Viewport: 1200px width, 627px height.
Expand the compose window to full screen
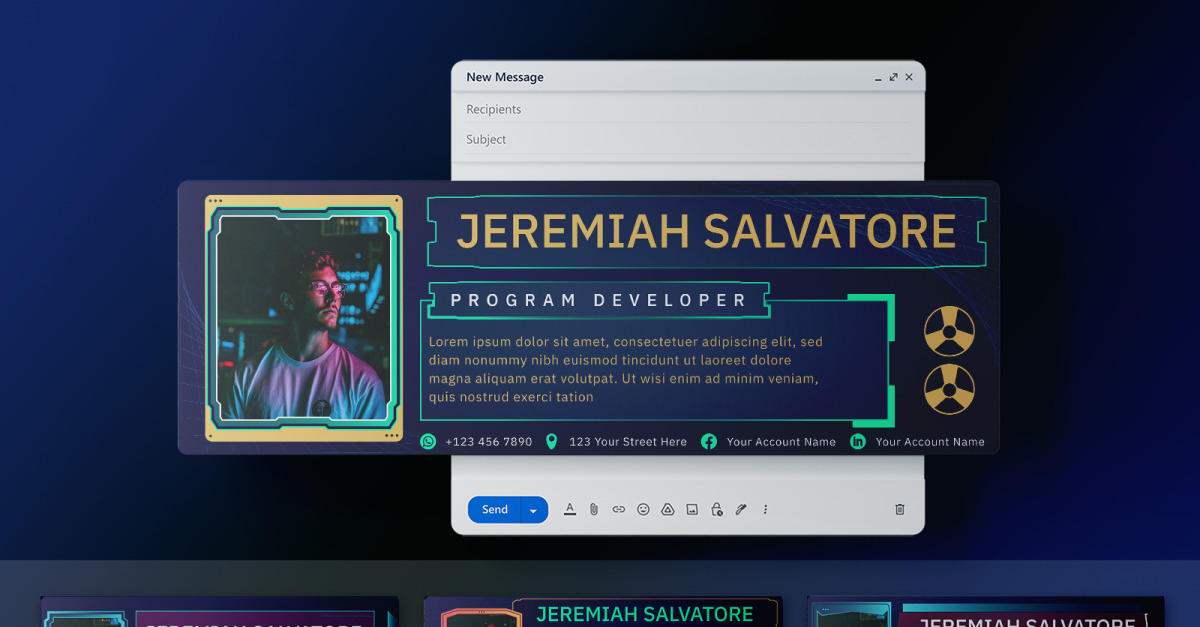pyautogui.click(x=893, y=77)
